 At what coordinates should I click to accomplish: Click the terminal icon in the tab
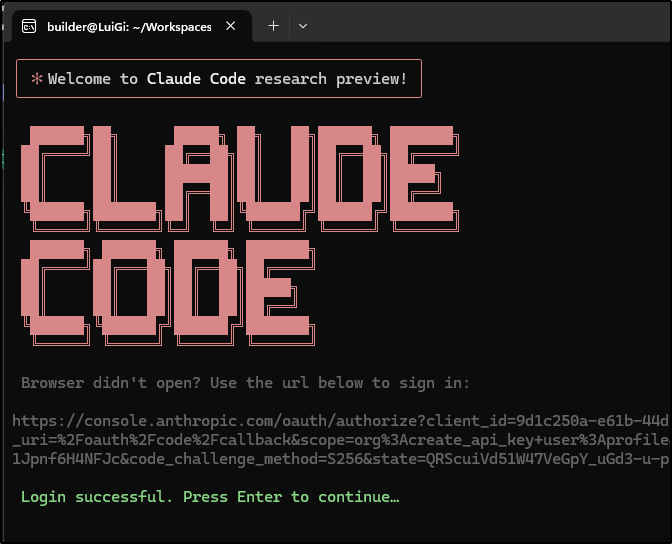click(x=29, y=27)
